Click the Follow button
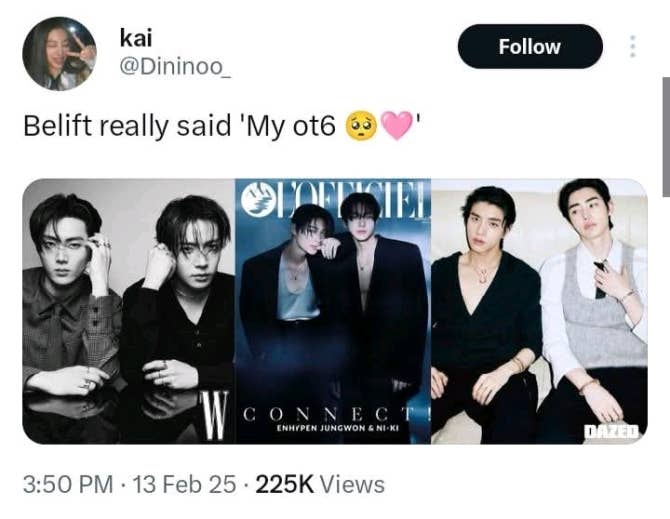 coord(530,47)
